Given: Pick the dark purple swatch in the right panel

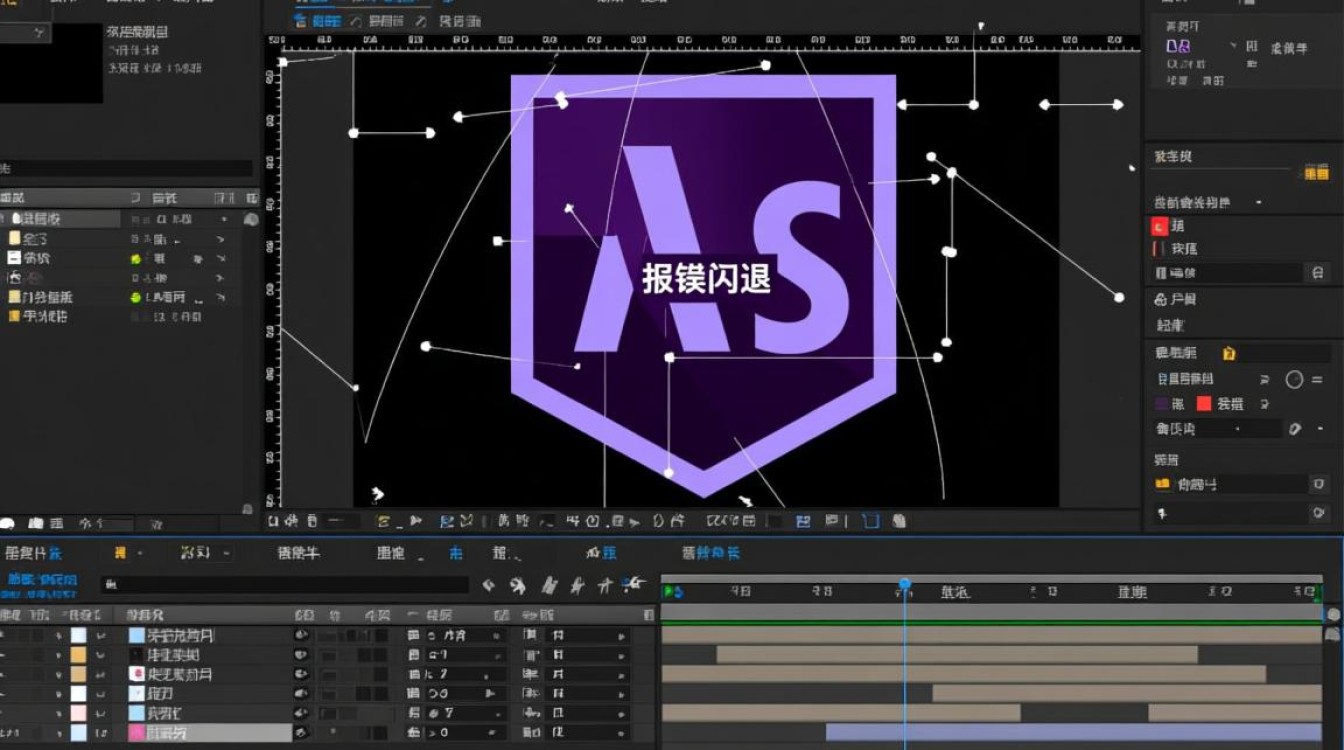Looking at the screenshot, I should coord(1161,404).
